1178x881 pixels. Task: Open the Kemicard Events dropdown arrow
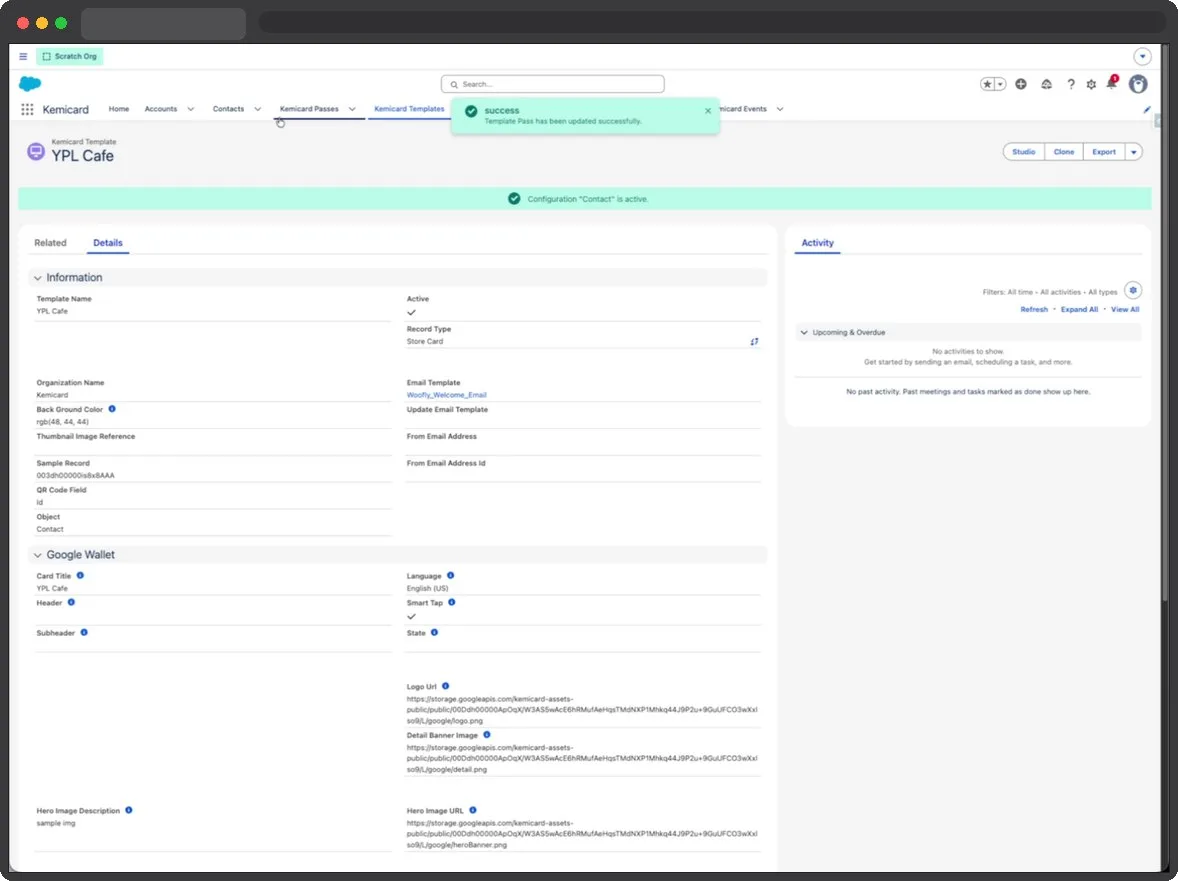779,110
